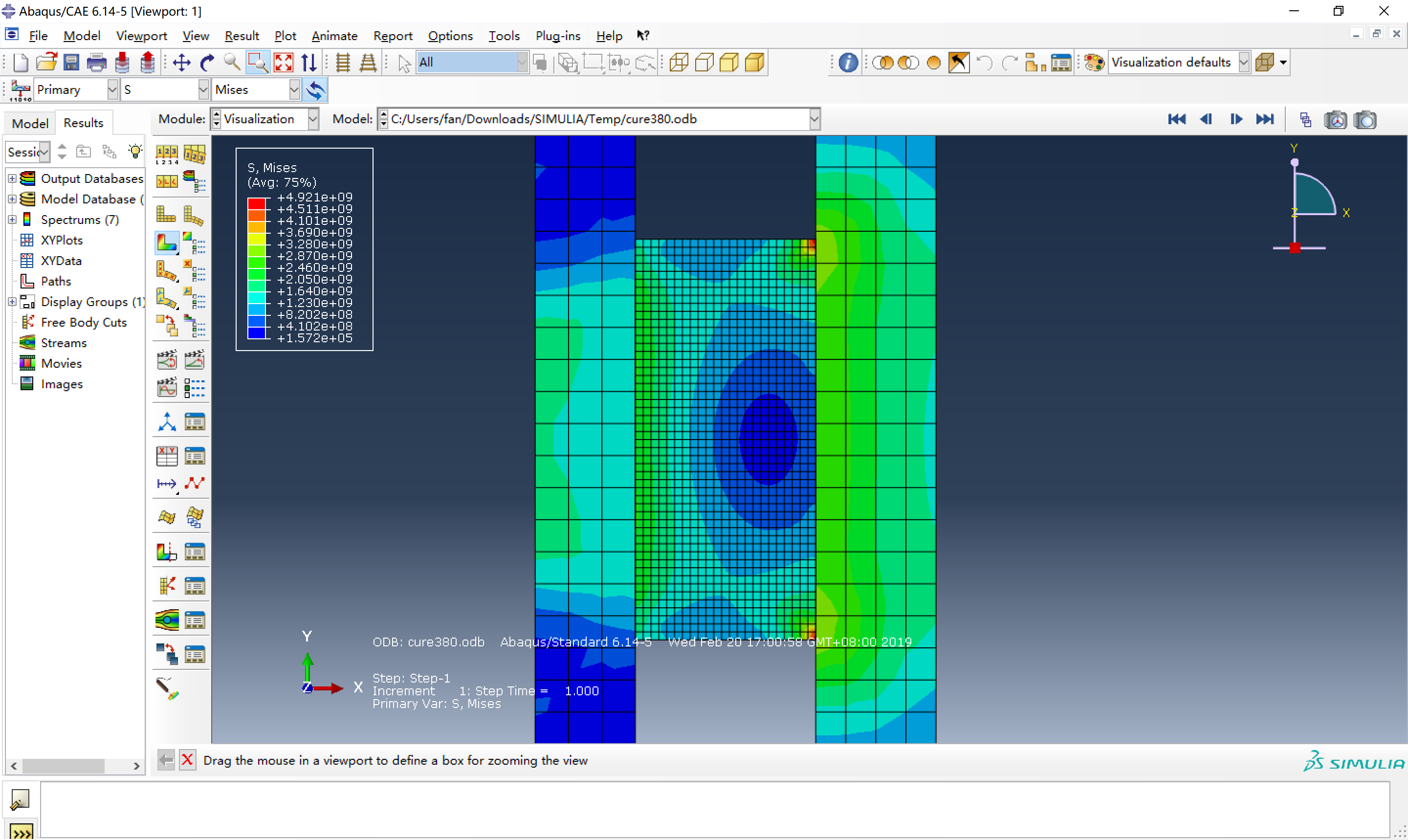This screenshot has width=1408, height=840.
Task: Click the red legend color swatch
Action: tap(256, 203)
